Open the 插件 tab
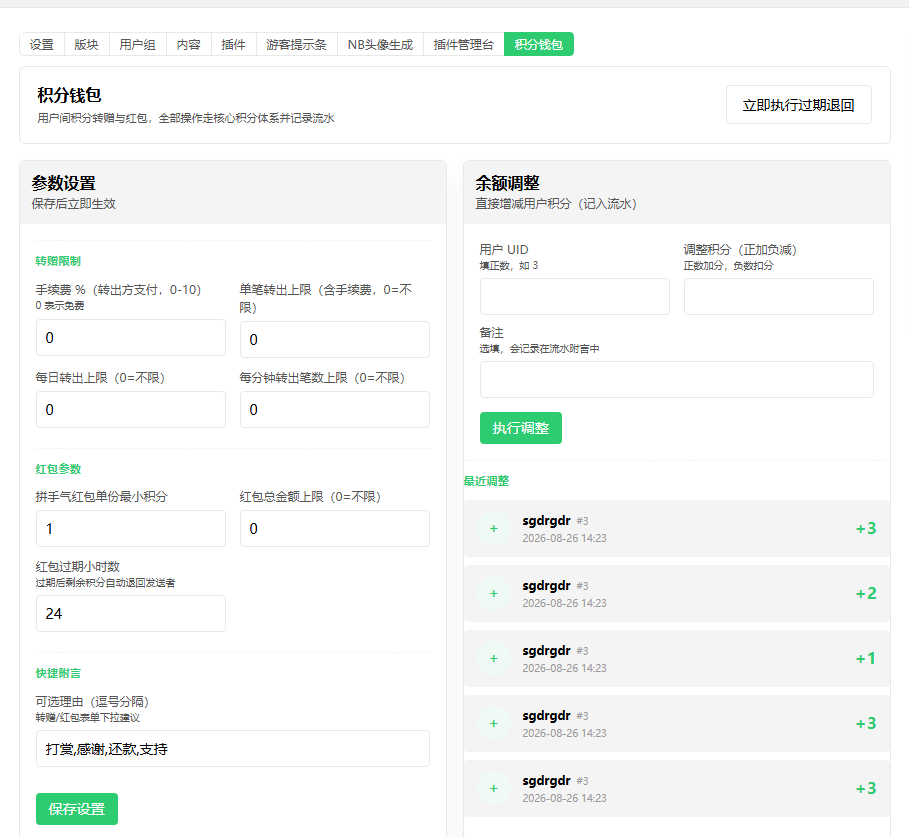 233,45
